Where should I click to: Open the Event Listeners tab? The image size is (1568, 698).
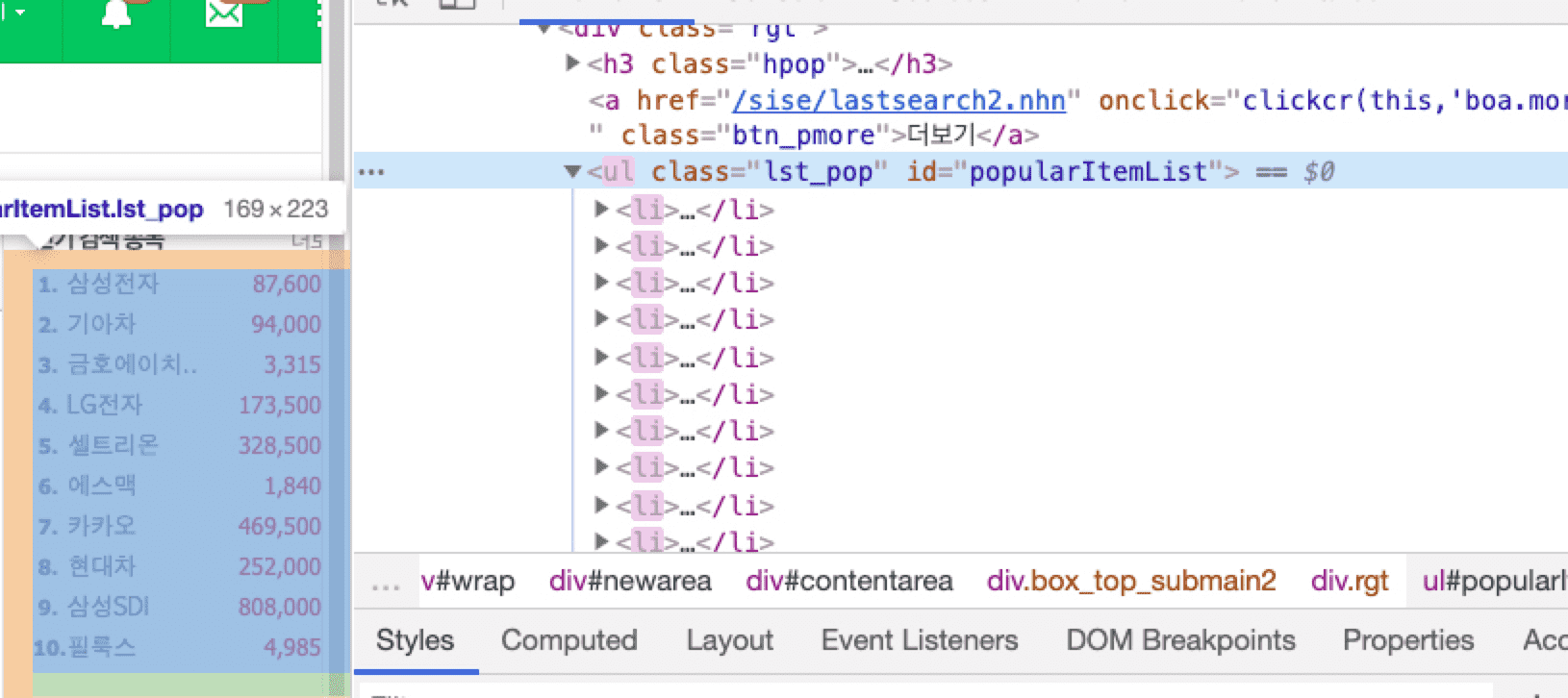[920, 640]
